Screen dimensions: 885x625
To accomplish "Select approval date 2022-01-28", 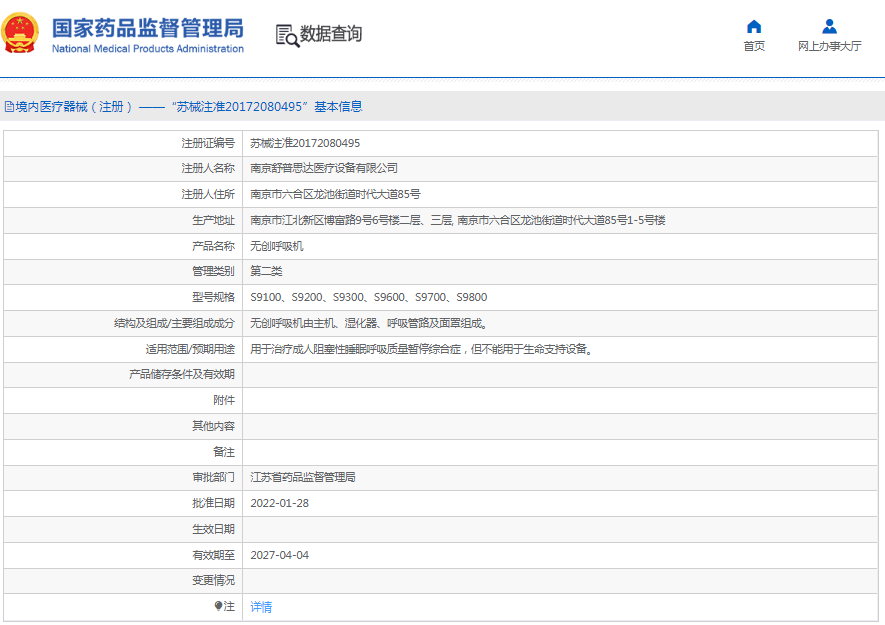I will point(279,503).
